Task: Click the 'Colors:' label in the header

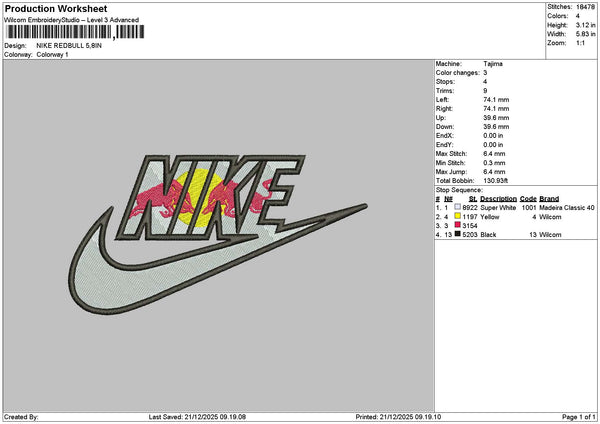Action: click(558, 16)
